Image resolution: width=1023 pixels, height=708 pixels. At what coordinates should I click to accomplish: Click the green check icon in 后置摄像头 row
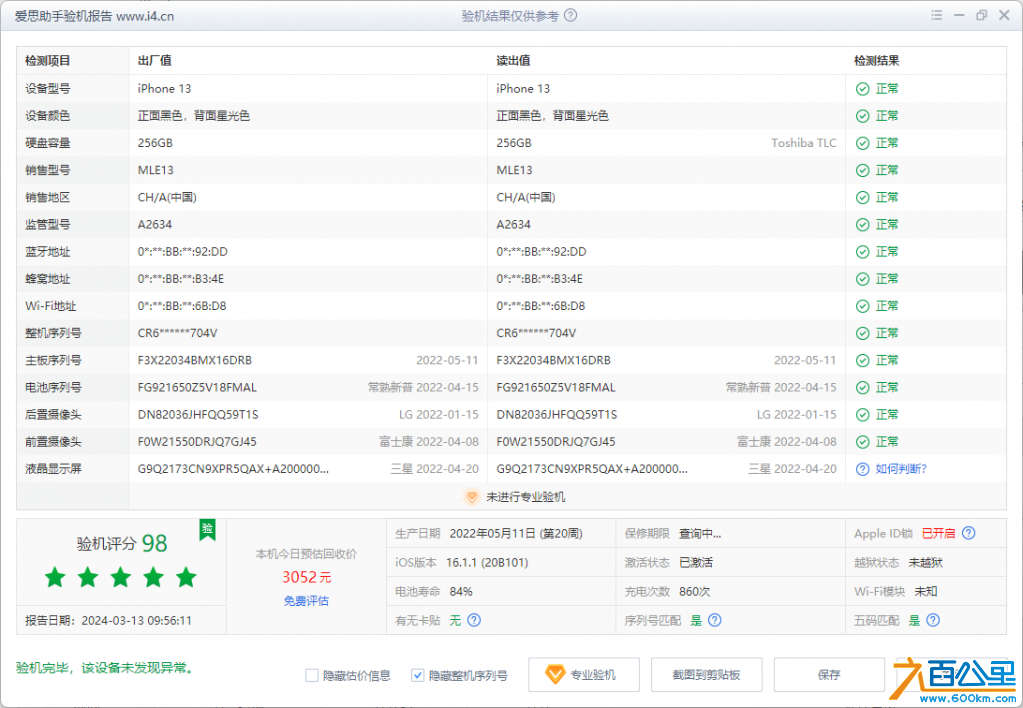pos(863,415)
